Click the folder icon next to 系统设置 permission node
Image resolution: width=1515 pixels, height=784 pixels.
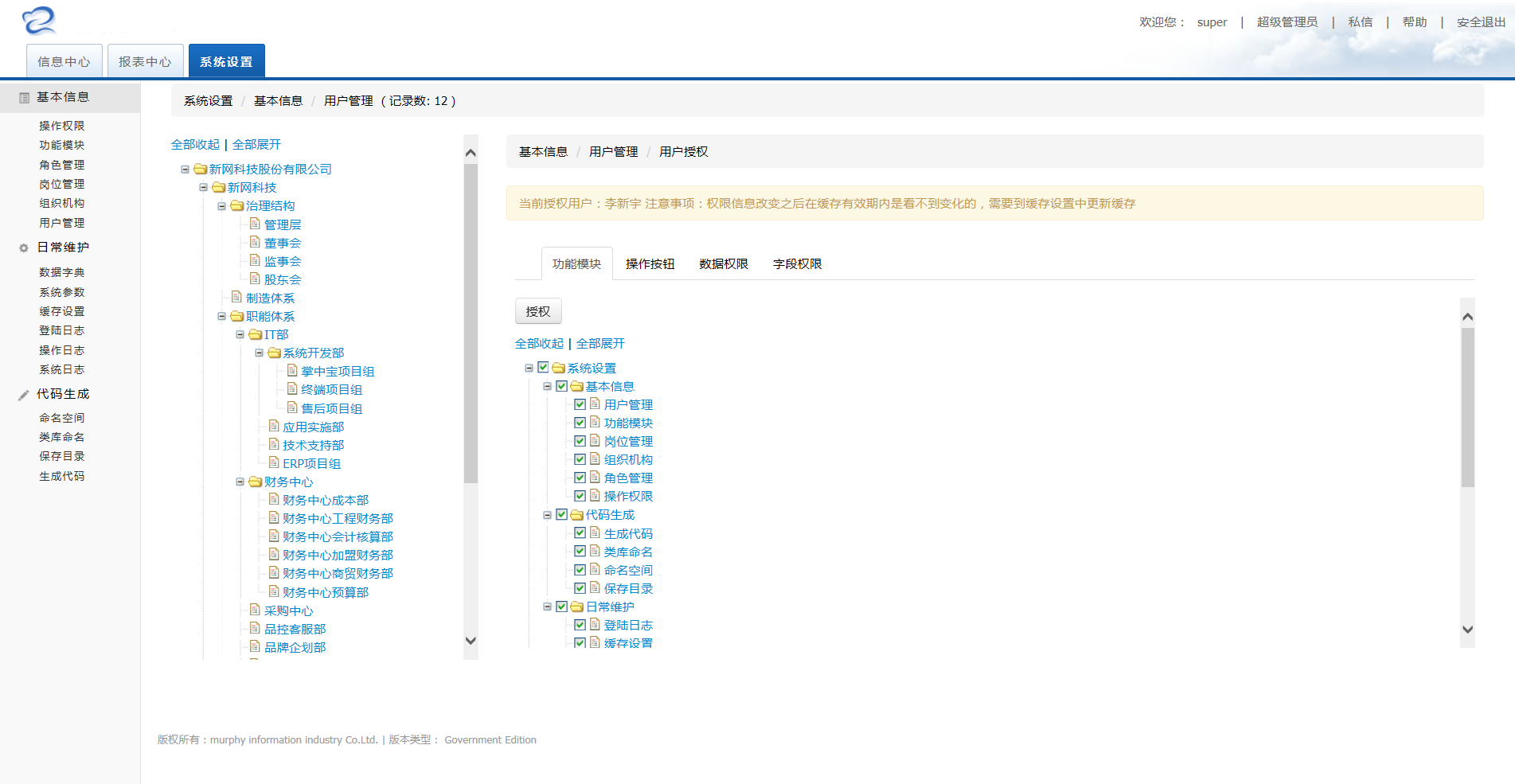point(559,368)
